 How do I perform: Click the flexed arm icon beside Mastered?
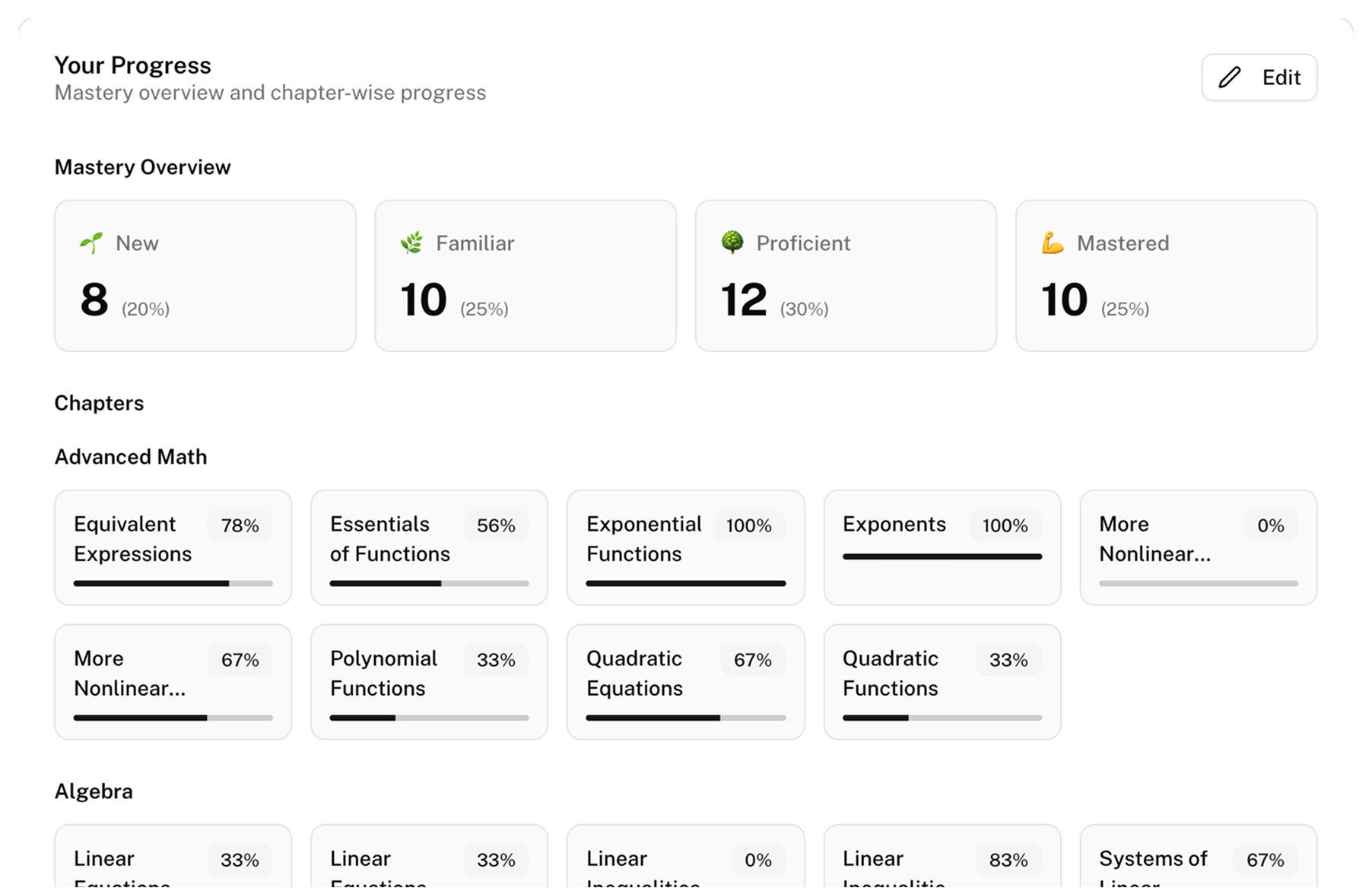pos(1053,242)
